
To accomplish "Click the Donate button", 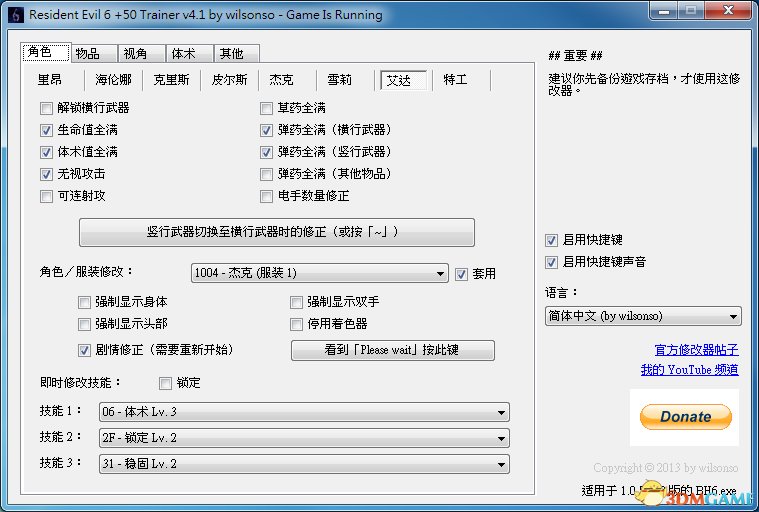I will [x=685, y=417].
